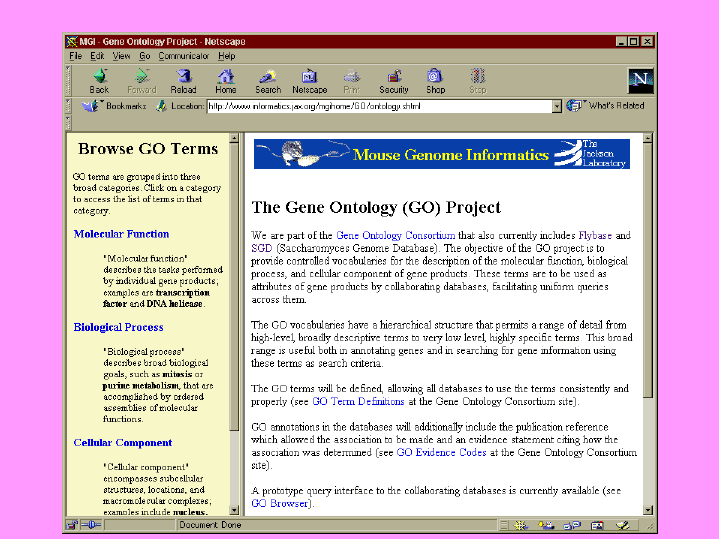
Task: Click the Back toolbar button
Action: coord(99,81)
